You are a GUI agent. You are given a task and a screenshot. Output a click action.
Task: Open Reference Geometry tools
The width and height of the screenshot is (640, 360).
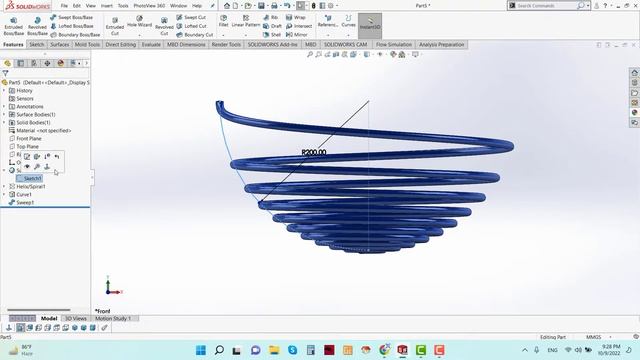(x=328, y=21)
